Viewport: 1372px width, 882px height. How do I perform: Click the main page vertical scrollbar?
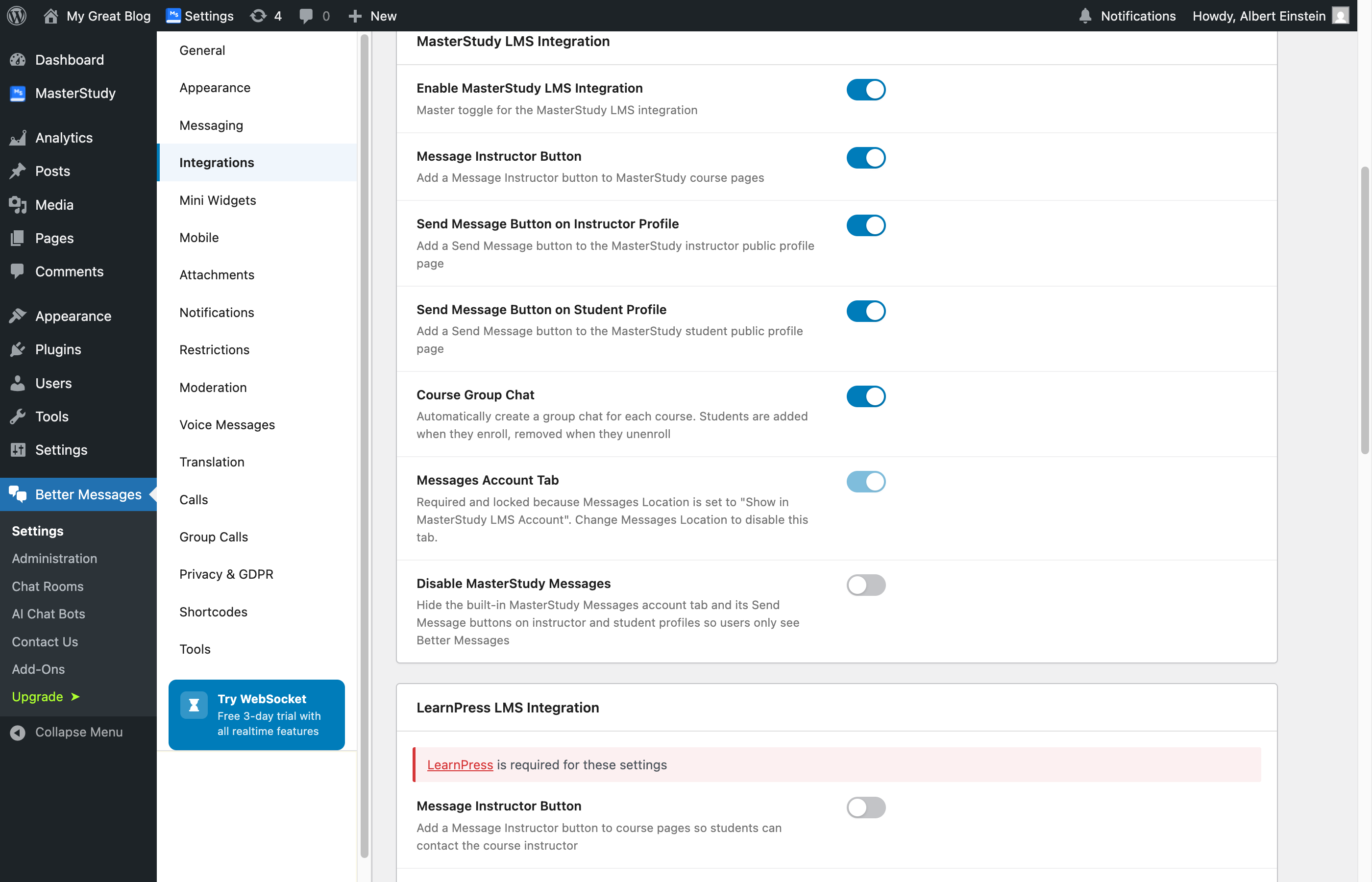coord(1365,310)
